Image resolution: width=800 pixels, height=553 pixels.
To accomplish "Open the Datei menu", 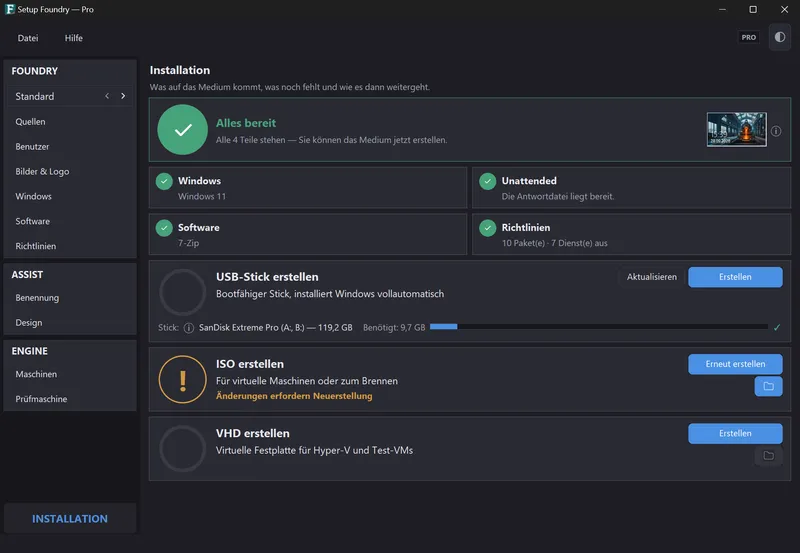I will 28,38.
